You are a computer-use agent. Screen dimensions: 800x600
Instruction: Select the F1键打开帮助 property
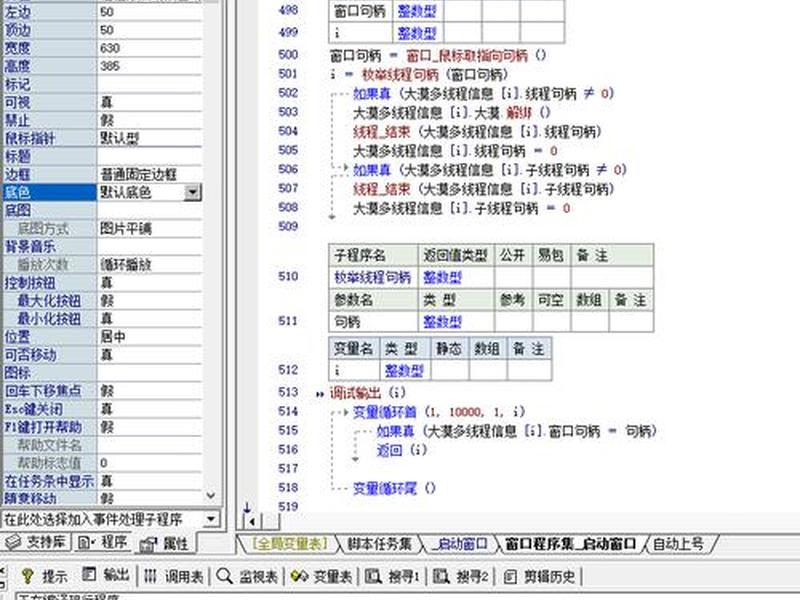point(43,427)
